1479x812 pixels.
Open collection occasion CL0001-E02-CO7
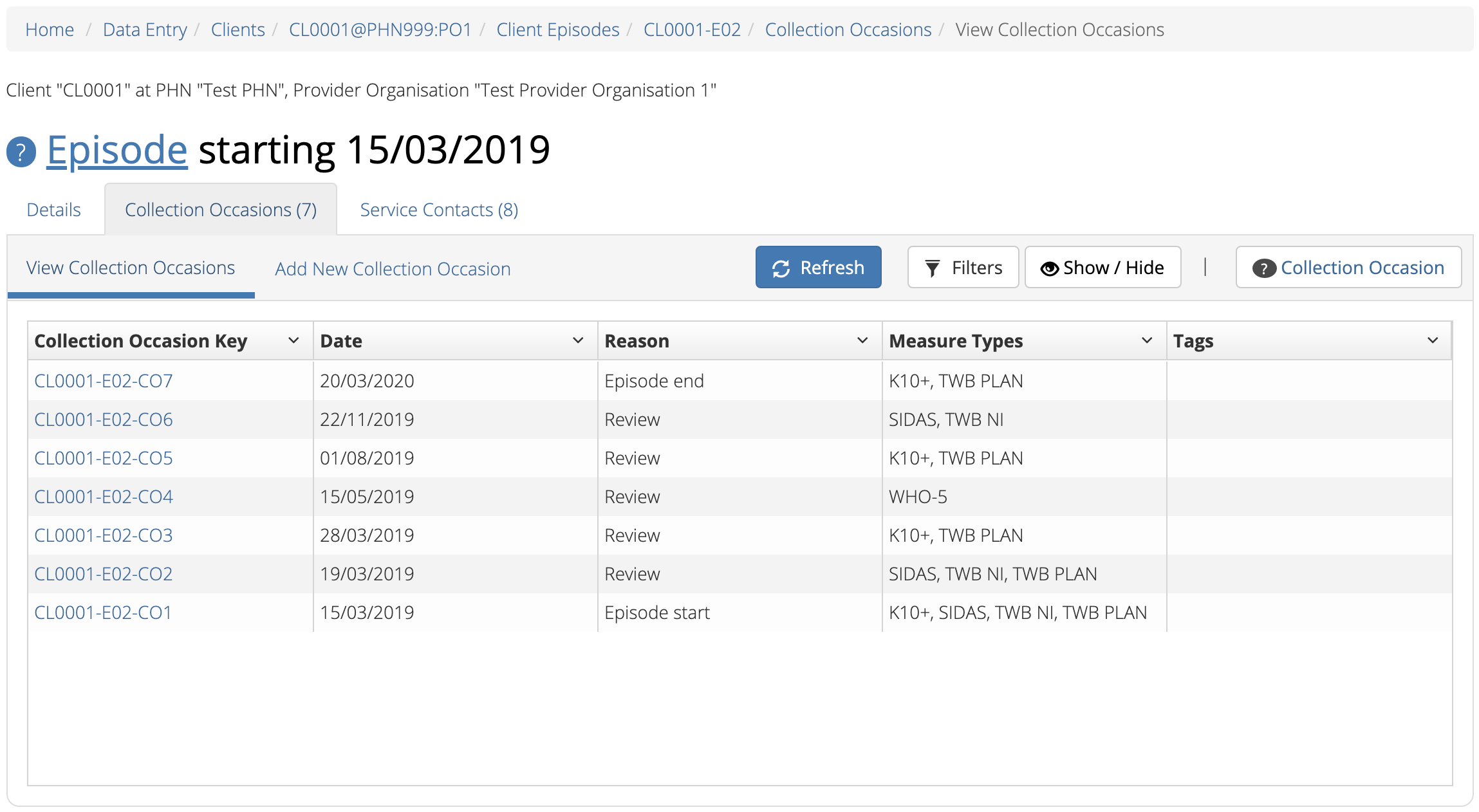coord(104,381)
